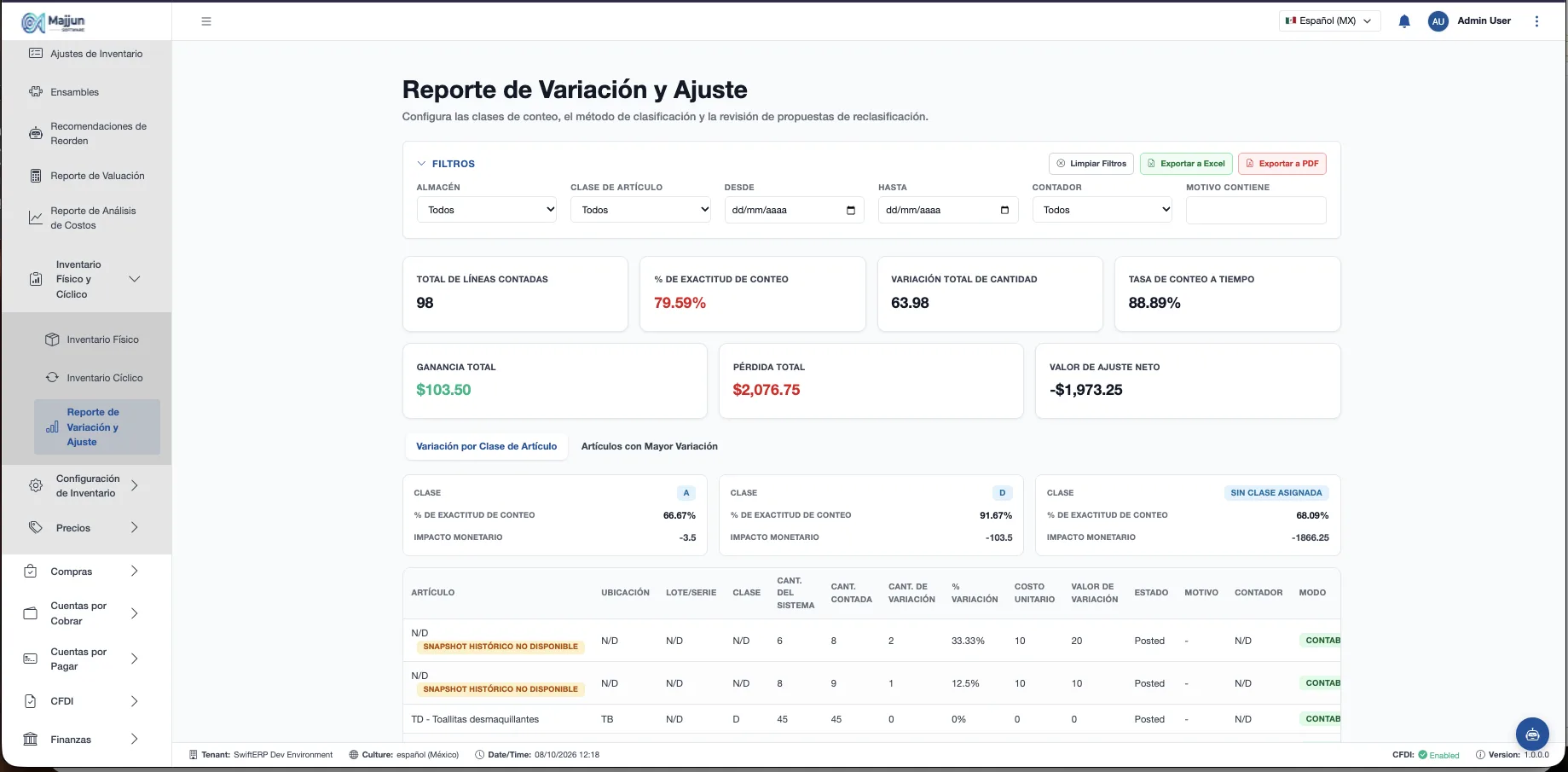Click Exportar a Excel
Screen dimensions: 1568x772
point(1185,164)
